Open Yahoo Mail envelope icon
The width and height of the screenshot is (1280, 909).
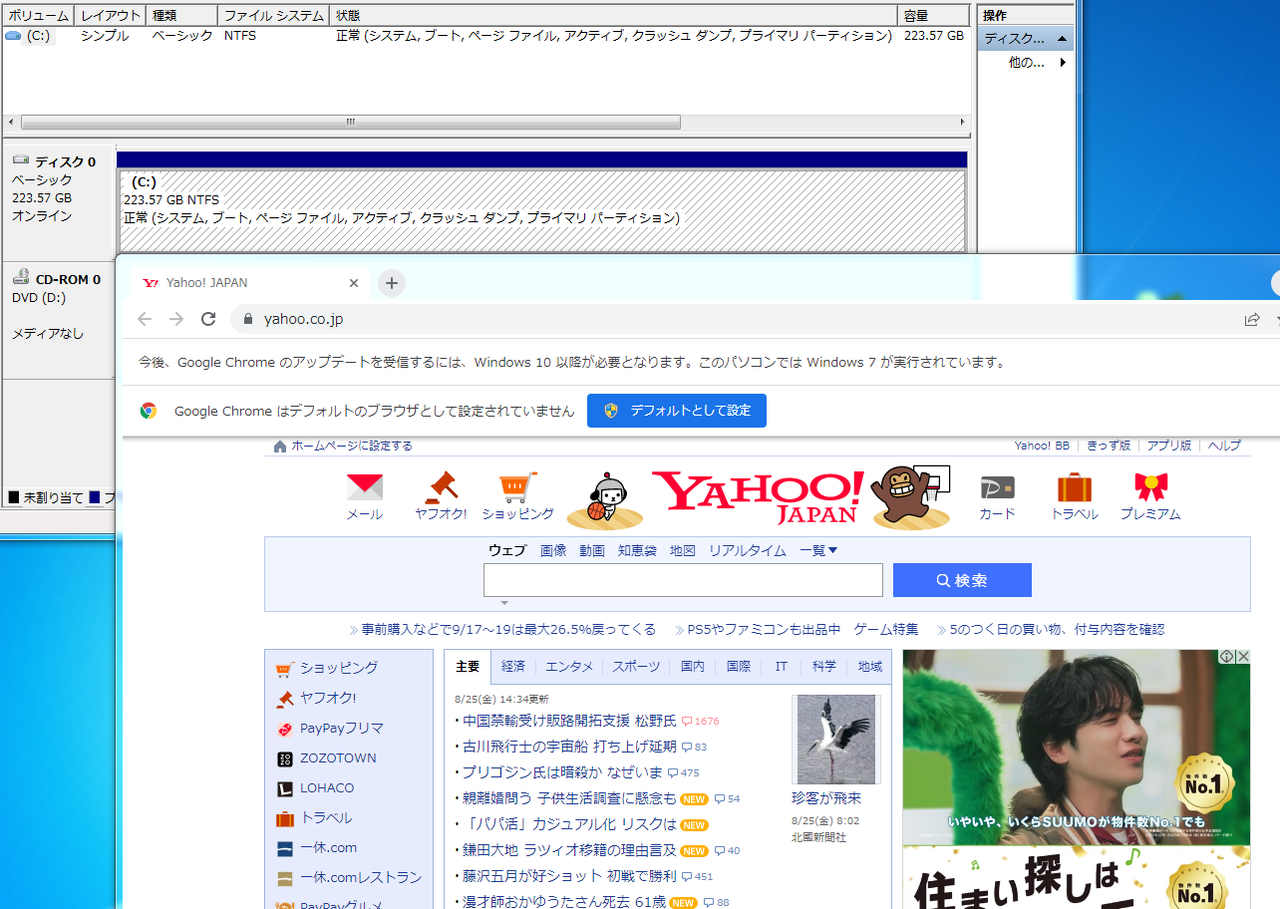364,488
